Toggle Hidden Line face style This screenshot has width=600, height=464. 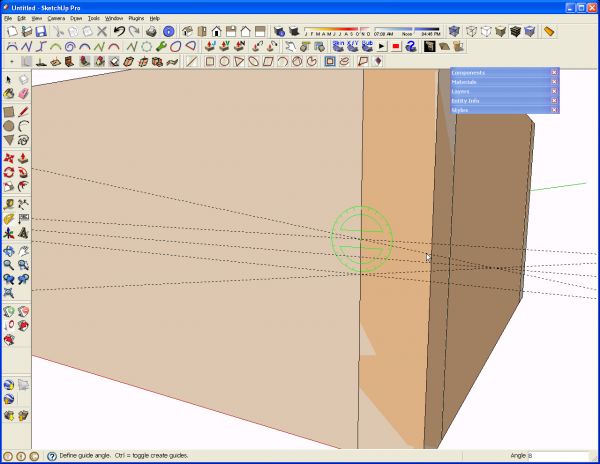tap(486, 31)
